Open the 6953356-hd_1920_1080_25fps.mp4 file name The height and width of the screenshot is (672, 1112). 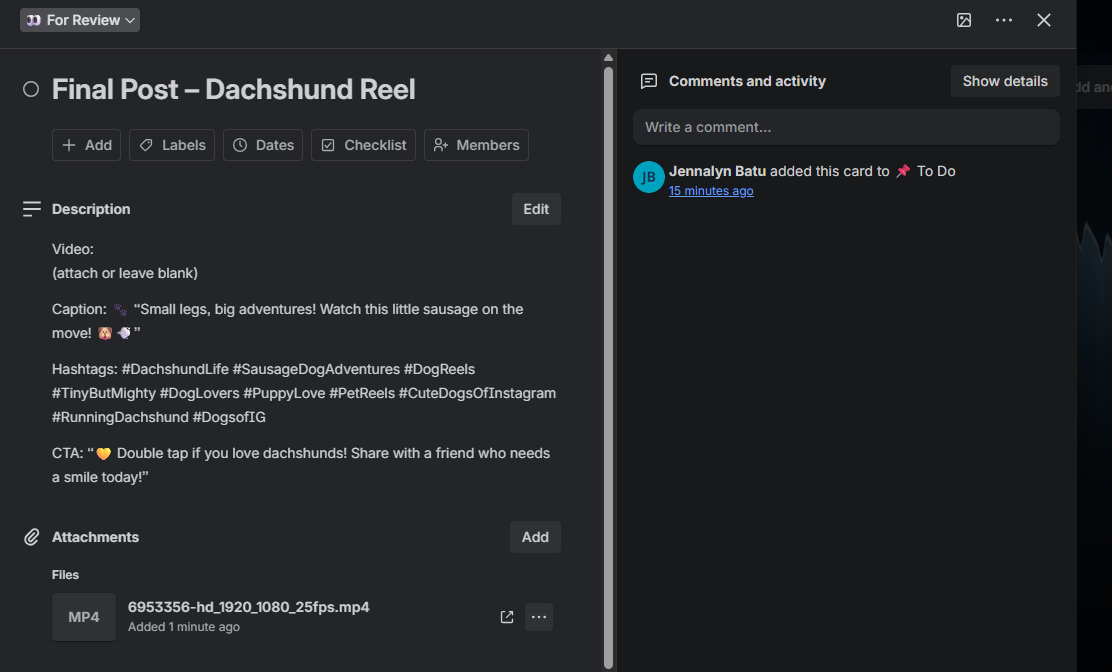(248, 607)
